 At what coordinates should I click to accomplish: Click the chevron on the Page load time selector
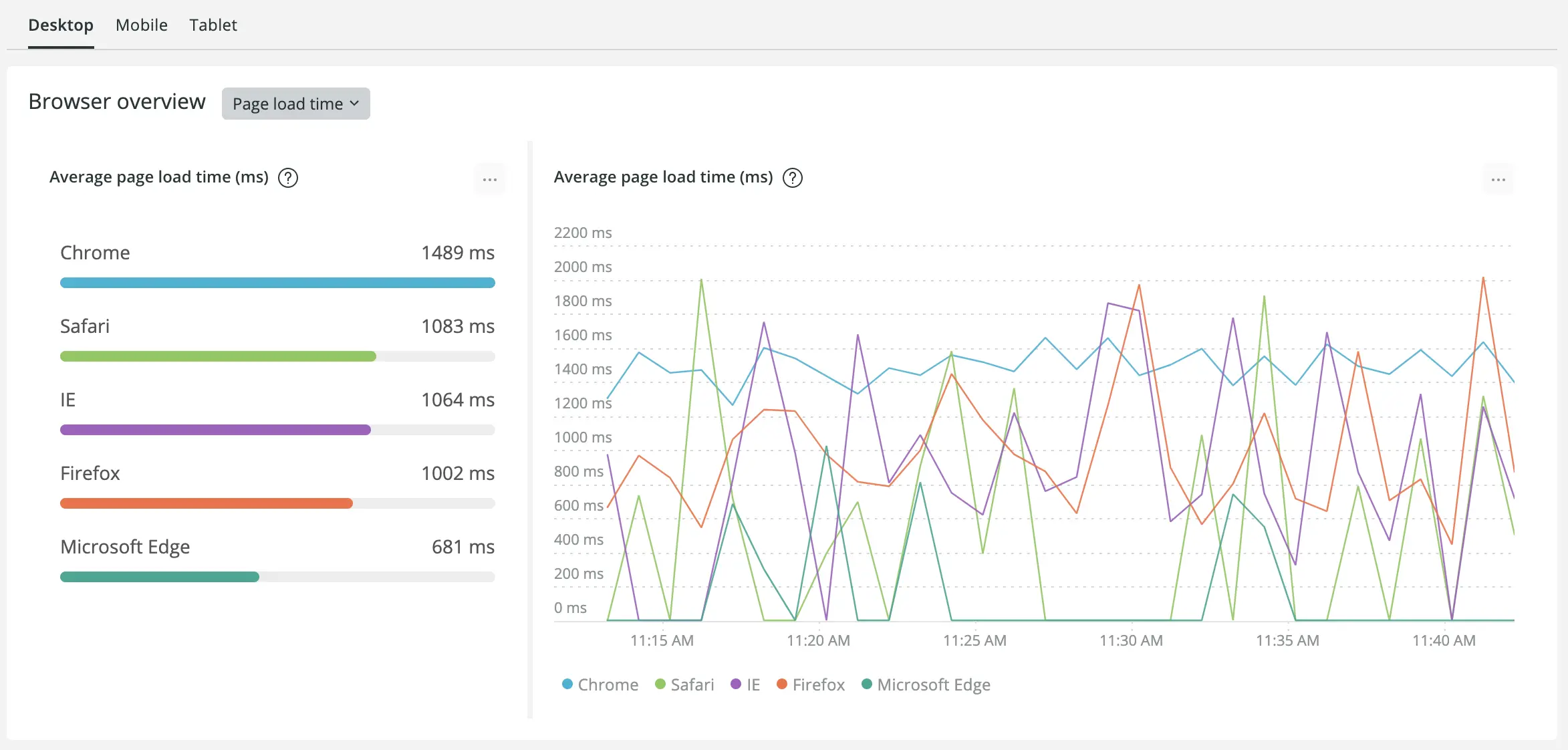354,104
